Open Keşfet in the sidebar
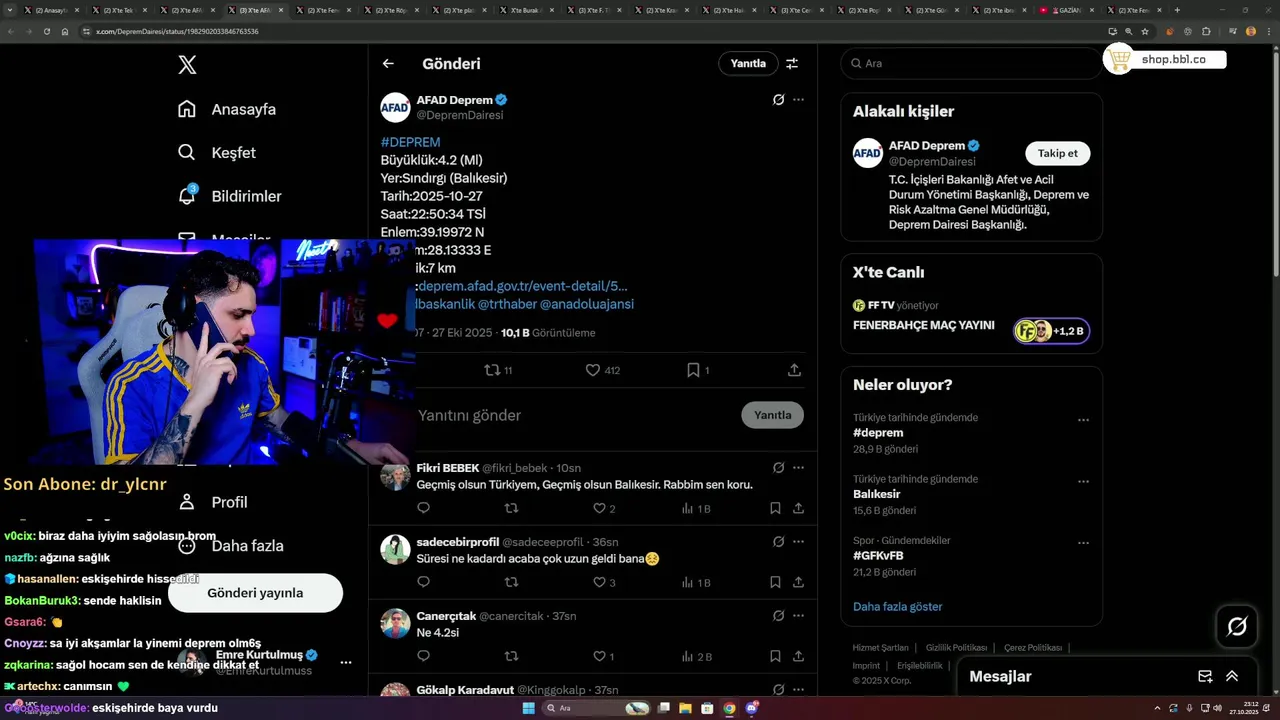Viewport: 1280px width, 720px height. [x=216, y=153]
